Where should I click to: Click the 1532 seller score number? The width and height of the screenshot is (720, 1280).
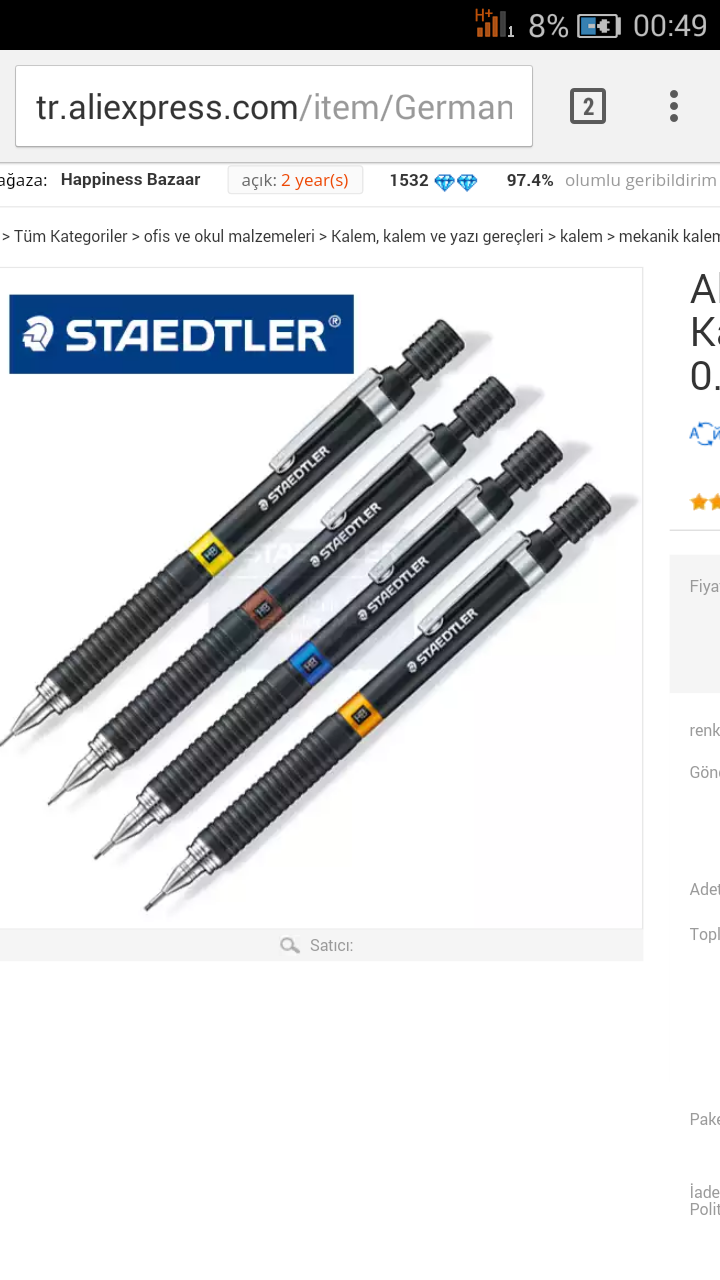pyautogui.click(x=409, y=180)
